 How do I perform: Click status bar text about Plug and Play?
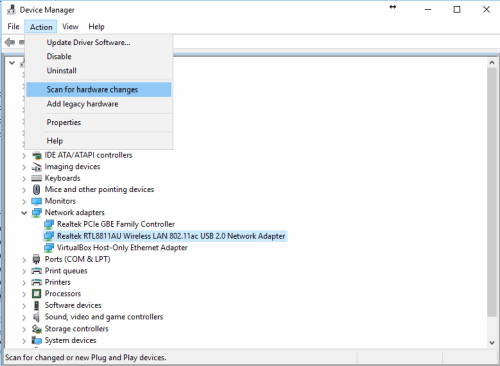point(85,357)
